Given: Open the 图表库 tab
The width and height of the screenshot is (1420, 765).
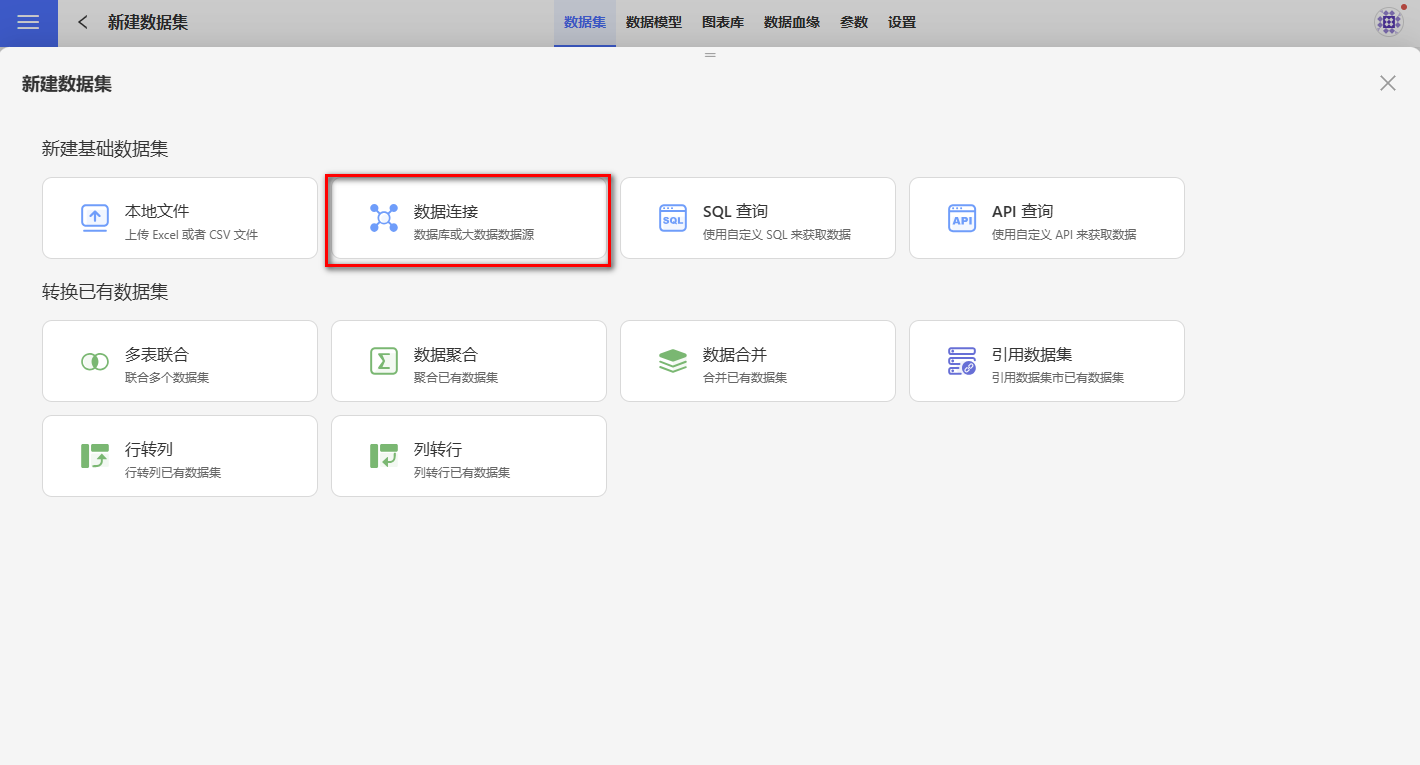Looking at the screenshot, I should click(x=723, y=22).
